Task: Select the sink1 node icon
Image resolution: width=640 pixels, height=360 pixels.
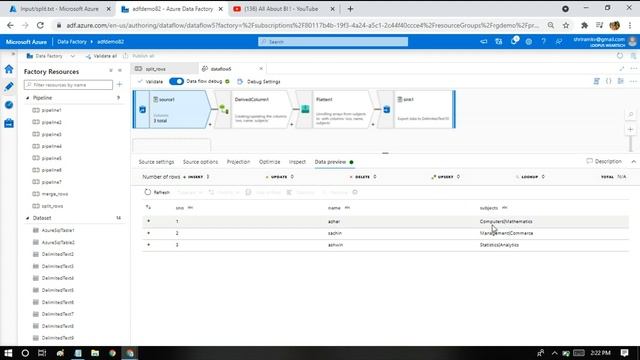Action: [387, 109]
